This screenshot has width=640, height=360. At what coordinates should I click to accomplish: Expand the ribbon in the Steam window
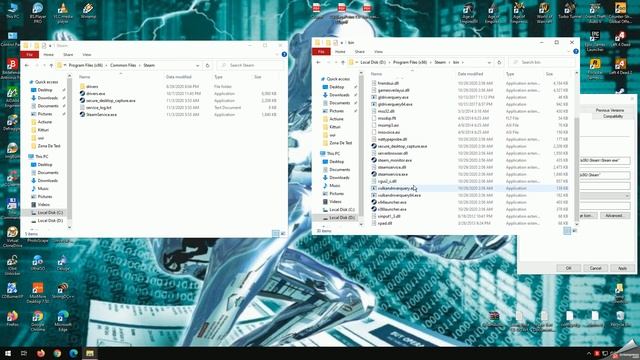click(277, 54)
